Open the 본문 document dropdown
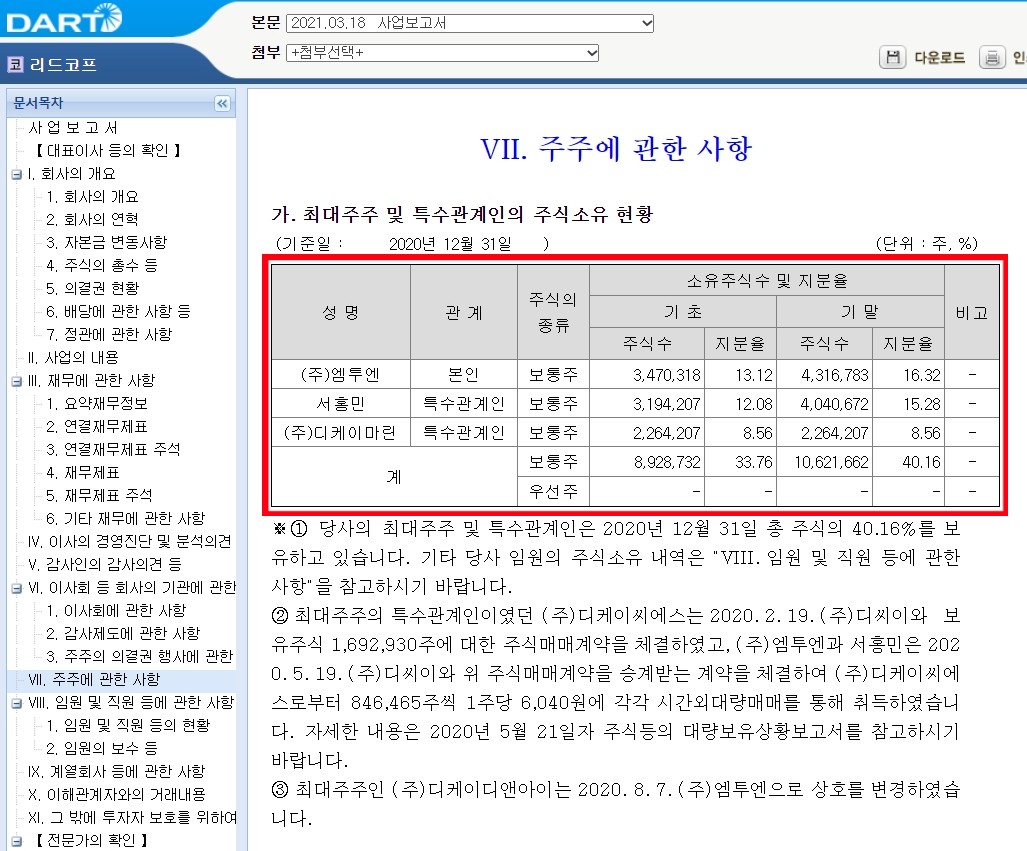Viewport: 1027px width, 851px height. (470, 23)
